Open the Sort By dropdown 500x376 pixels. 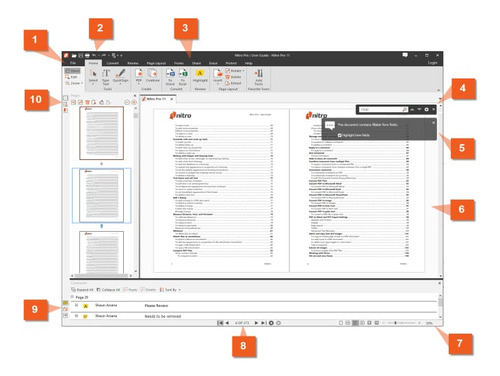170,290
